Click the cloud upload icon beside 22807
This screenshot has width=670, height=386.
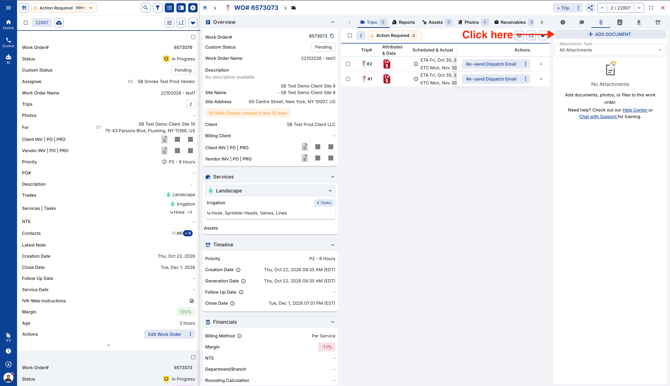59,23
